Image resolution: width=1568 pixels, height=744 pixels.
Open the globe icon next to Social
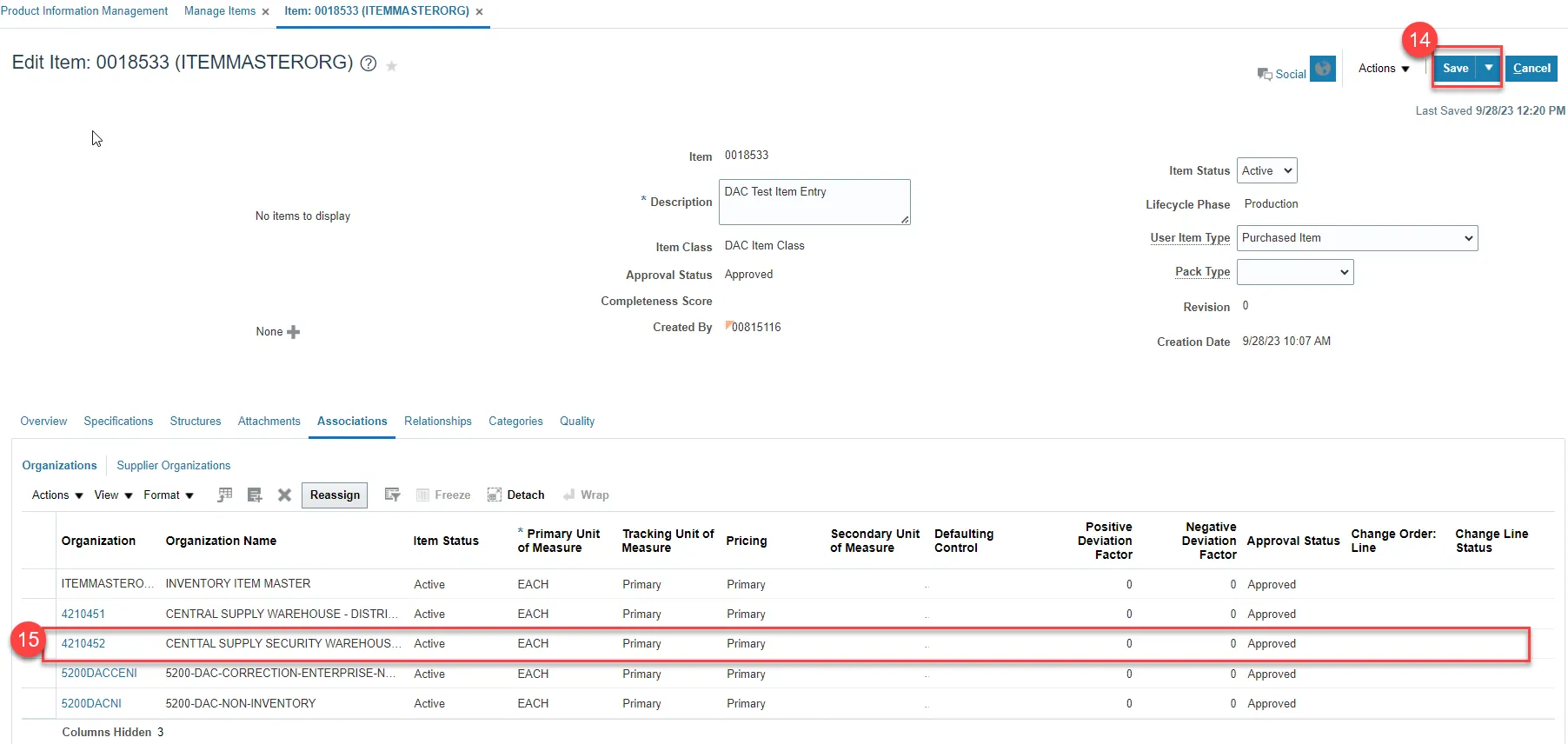click(x=1322, y=69)
